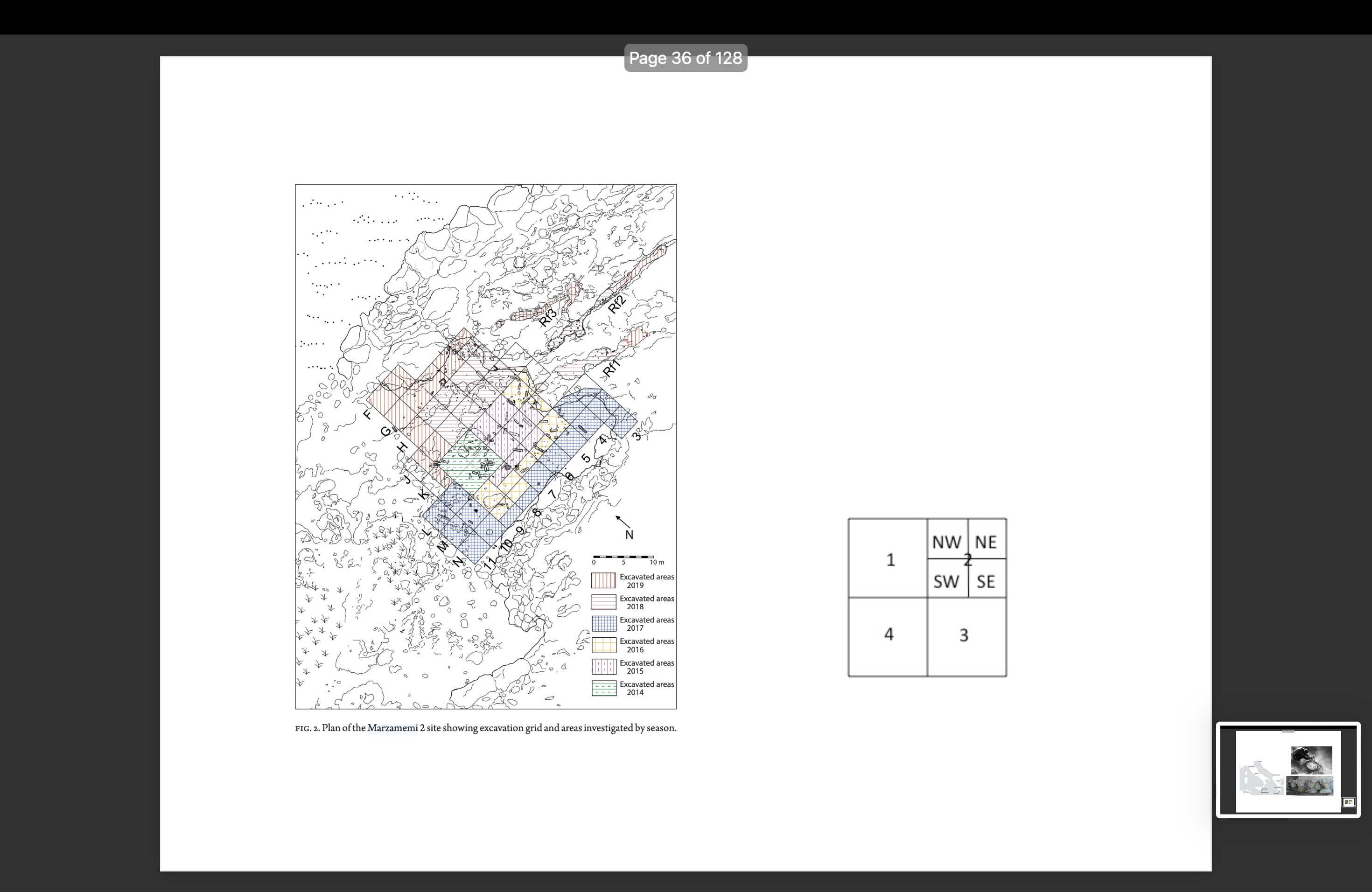Click the green 2014 legend swatch
Image resolution: width=1372 pixels, height=892 pixels.
tap(603, 688)
